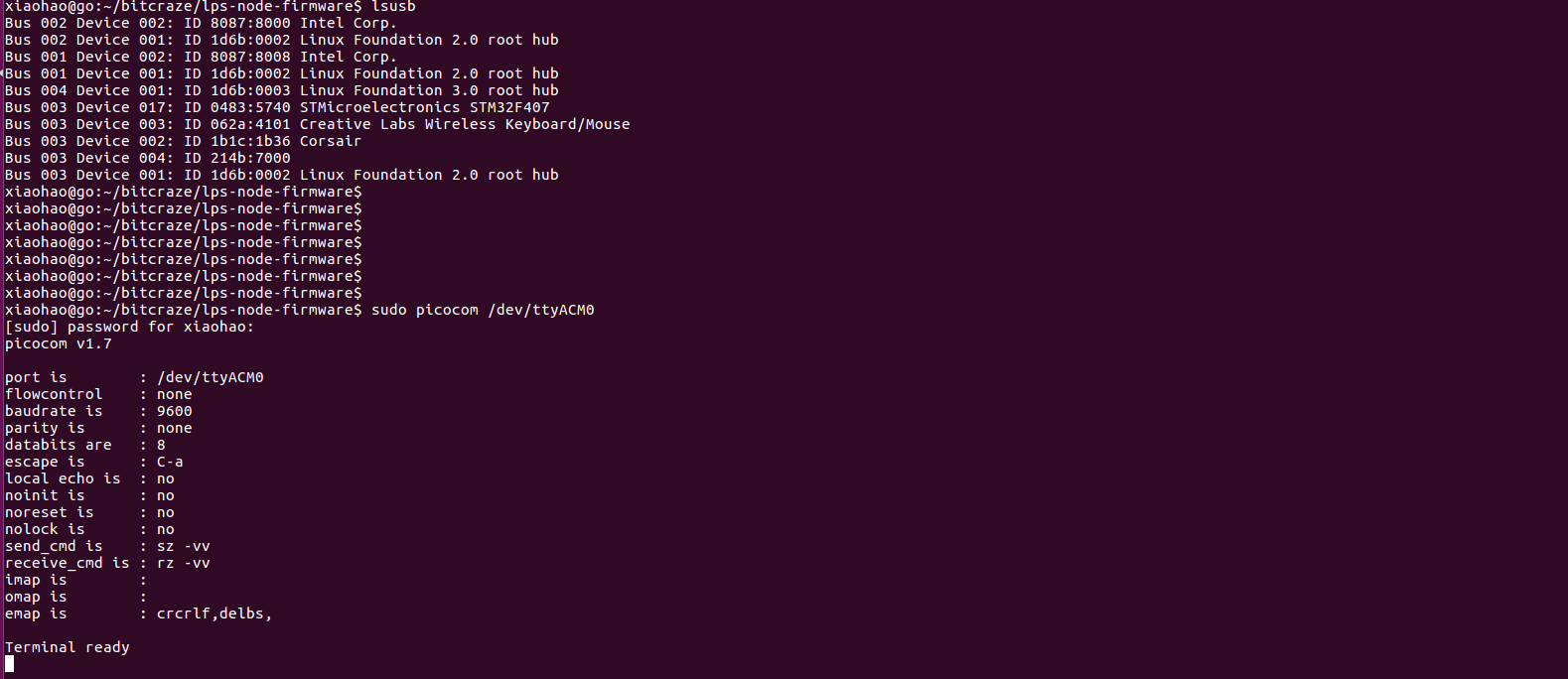Image resolution: width=1568 pixels, height=679 pixels.
Task: Click the Intel Corp. 8087:8000 device line
Action: click(x=201, y=23)
